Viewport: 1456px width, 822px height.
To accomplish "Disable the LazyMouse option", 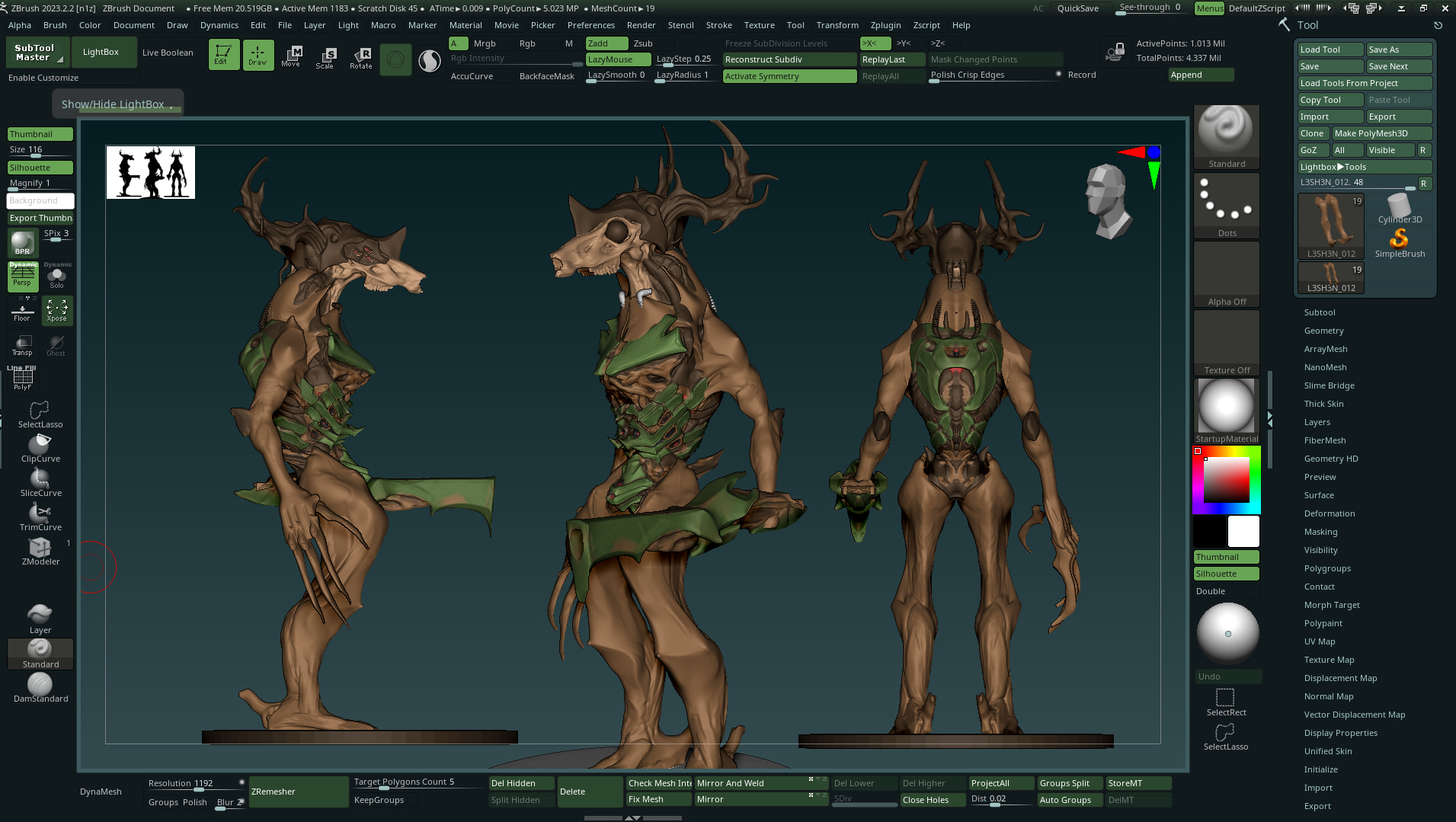I will (618, 59).
